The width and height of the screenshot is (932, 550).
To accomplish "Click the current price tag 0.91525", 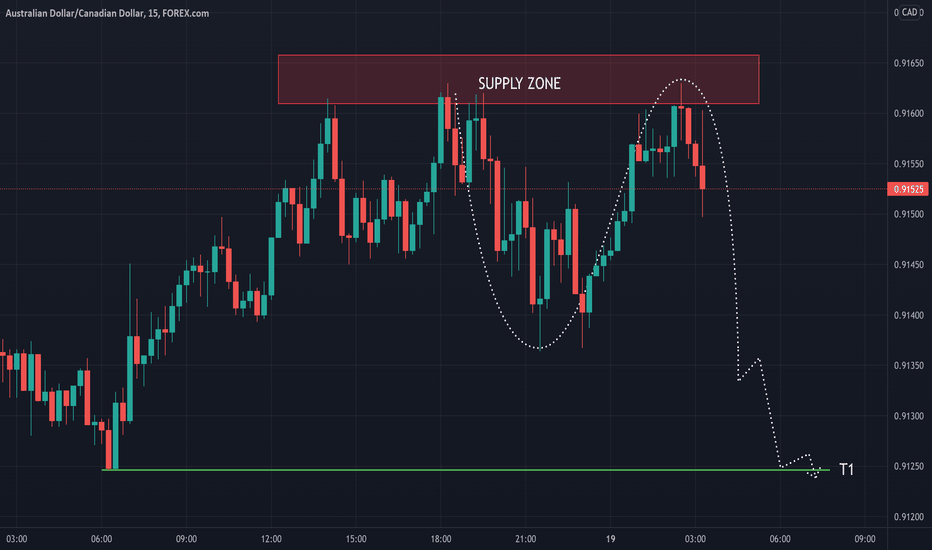I will coord(909,189).
